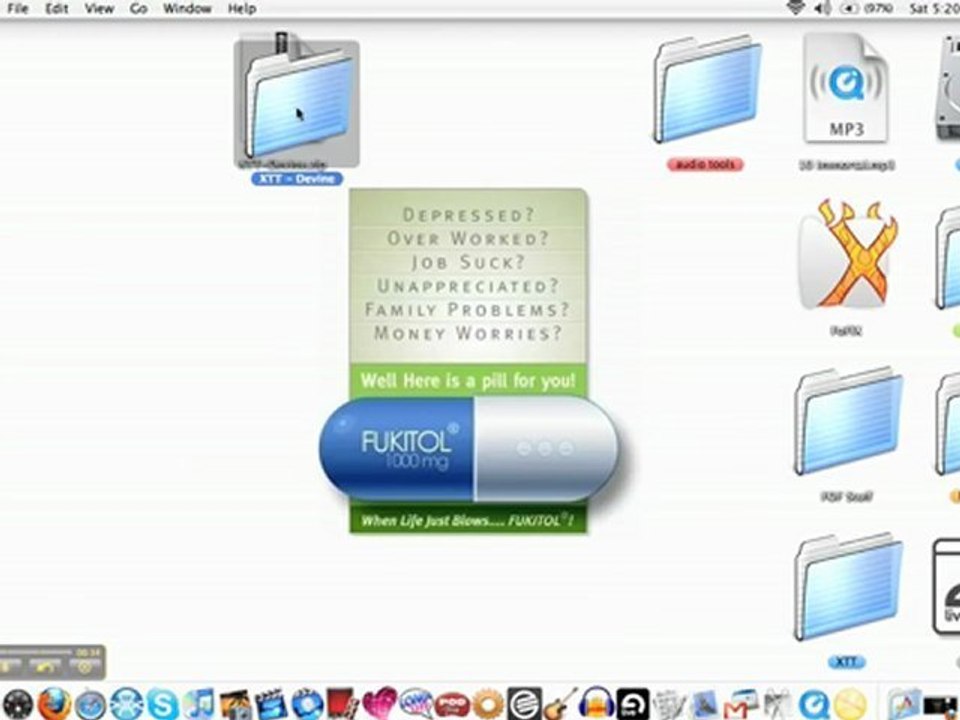Open iPhoto from the Dock
Screen dimensions: 960x720
click(235, 704)
